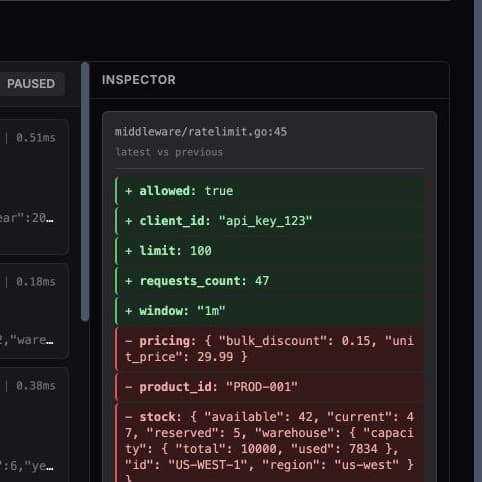Select the middleware/ratelimit.go:45 file path
This screenshot has width=482, height=482.
pos(201,132)
